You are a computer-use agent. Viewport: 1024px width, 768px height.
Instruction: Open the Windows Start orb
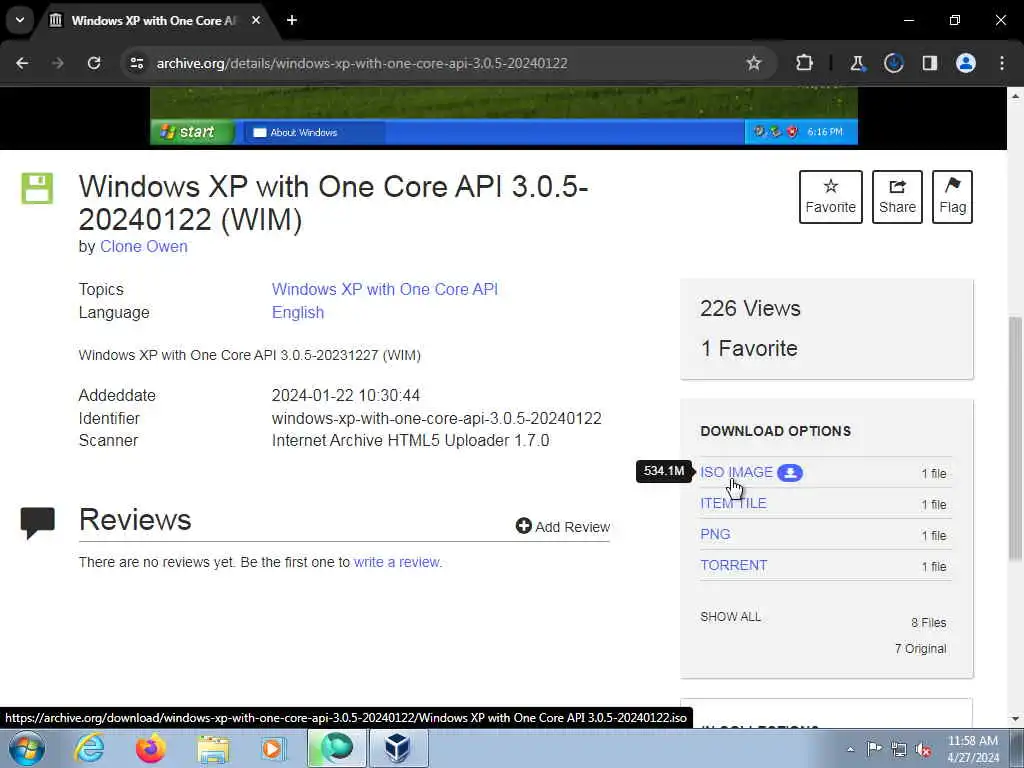pyautogui.click(x=26, y=749)
